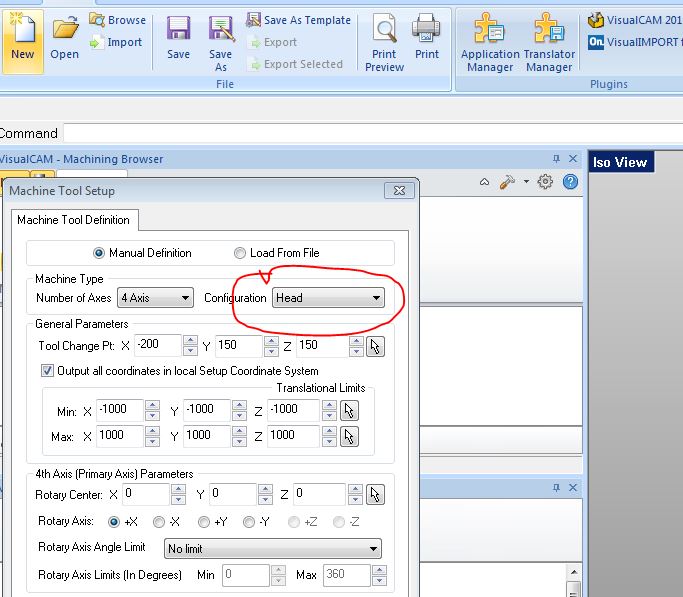Increase Tool Change Pt X value
The width and height of the screenshot is (683, 597).
point(190,341)
